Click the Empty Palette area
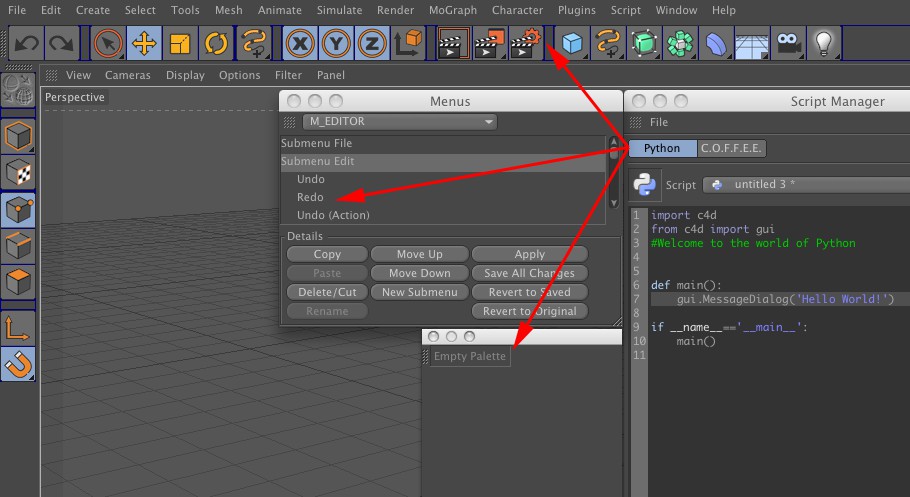 click(469, 357)
